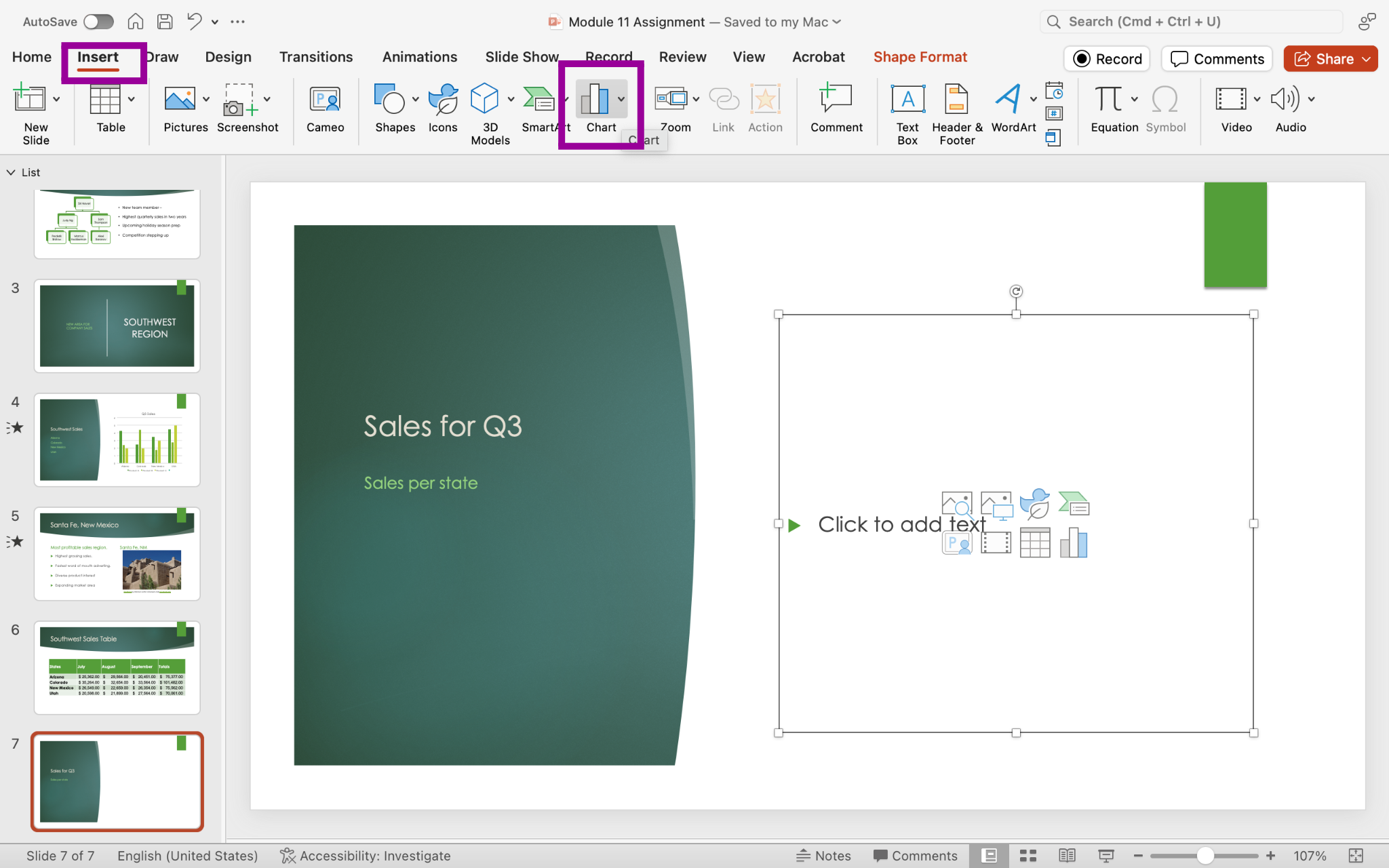Click the 3D Models icon

484,99
